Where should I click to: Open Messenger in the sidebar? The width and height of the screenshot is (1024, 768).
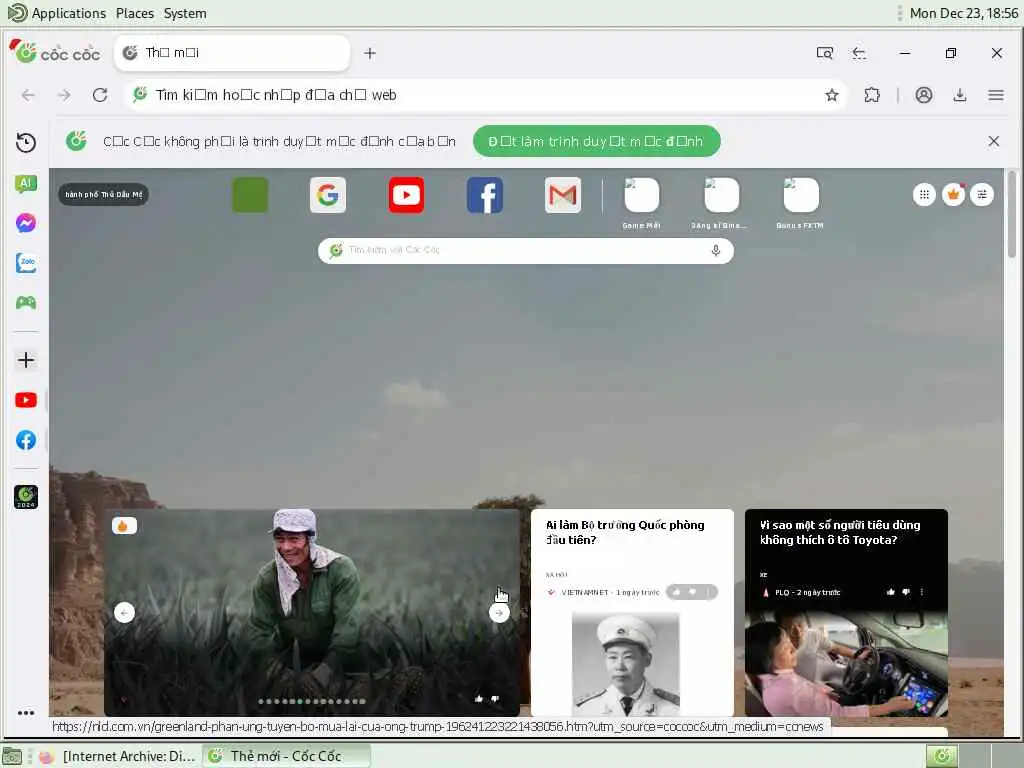(26, 223)
